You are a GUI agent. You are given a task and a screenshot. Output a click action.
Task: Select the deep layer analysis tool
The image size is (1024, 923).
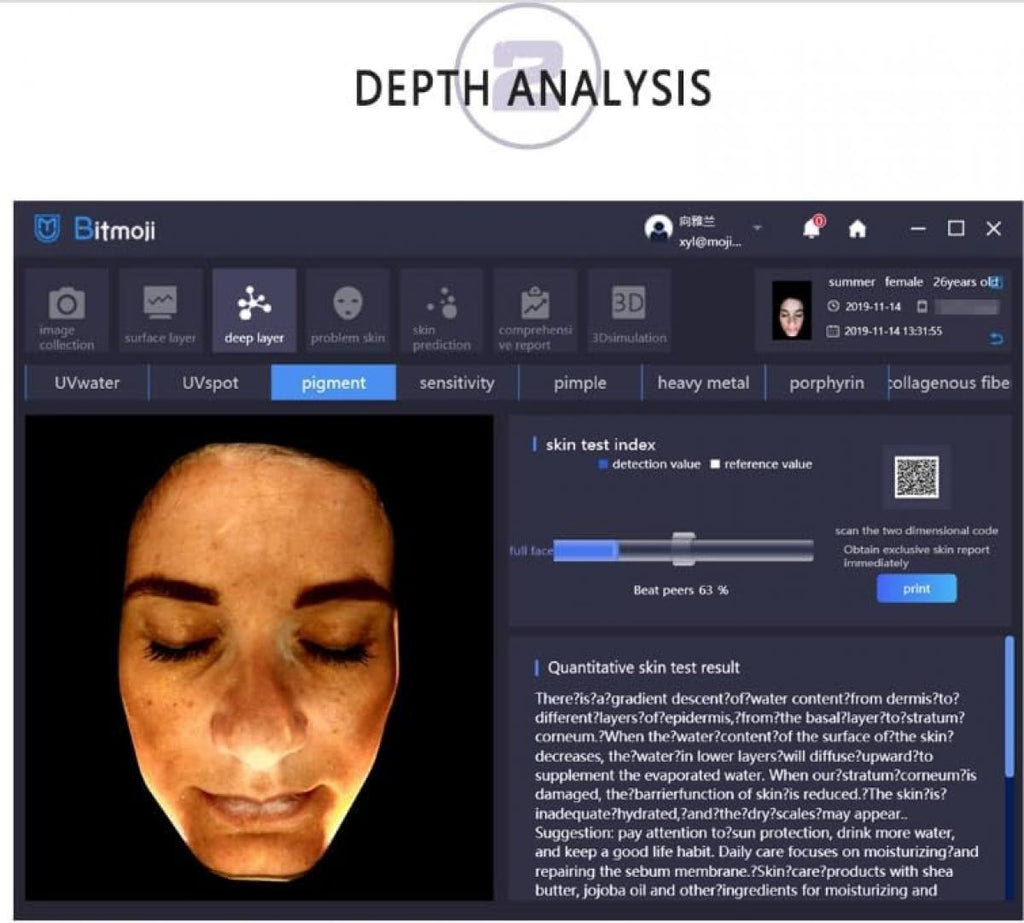(x=253, y=310)
